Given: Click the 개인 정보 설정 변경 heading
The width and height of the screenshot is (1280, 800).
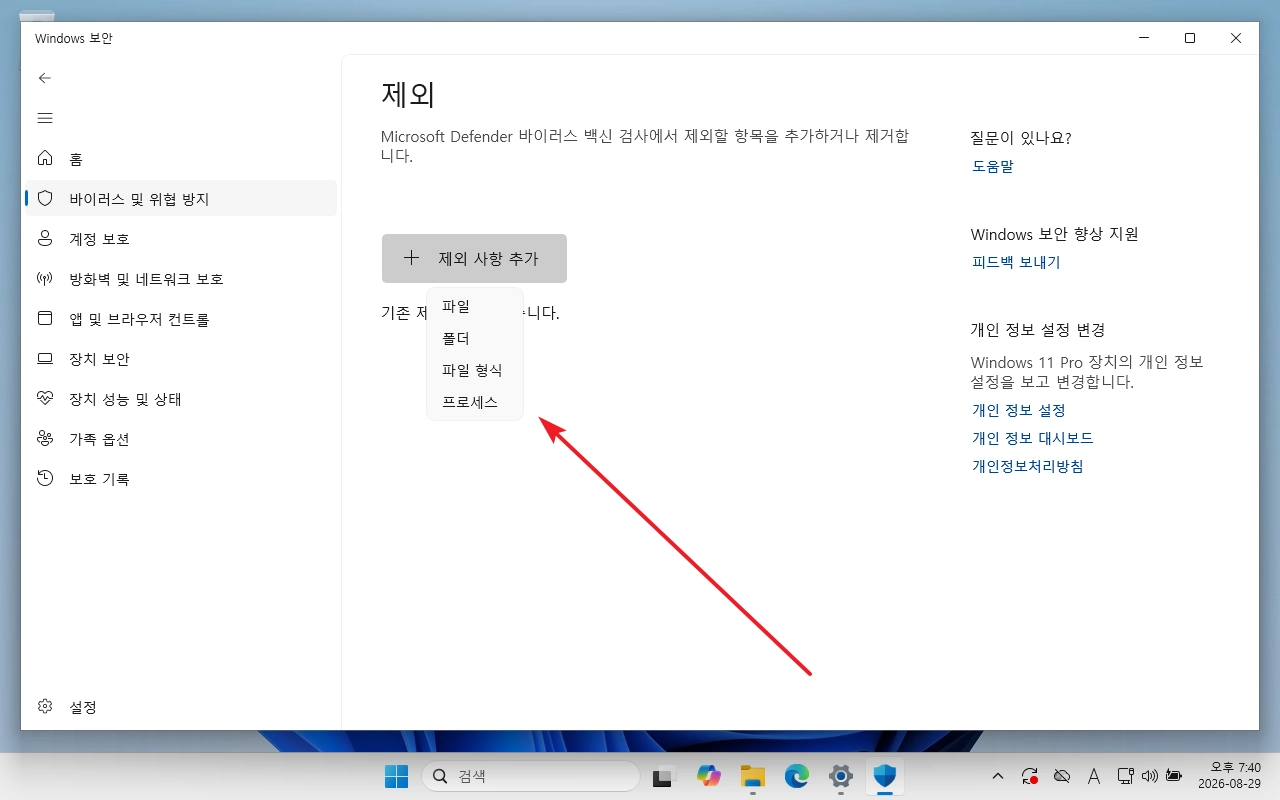Looking at the screenshot, I should tap(1038, 330).
